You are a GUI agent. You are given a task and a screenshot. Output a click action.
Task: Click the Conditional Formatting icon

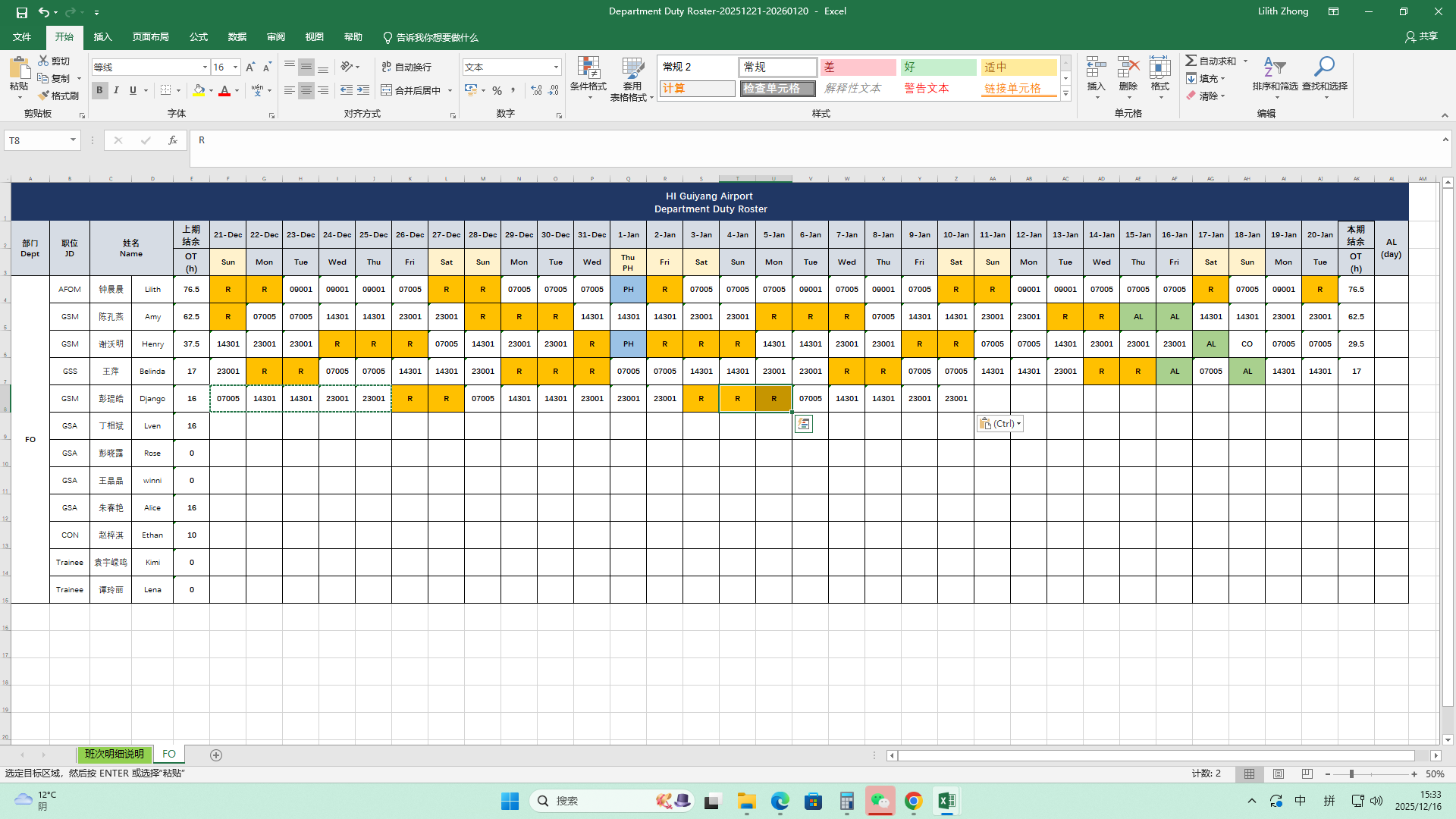pos(588,68)
